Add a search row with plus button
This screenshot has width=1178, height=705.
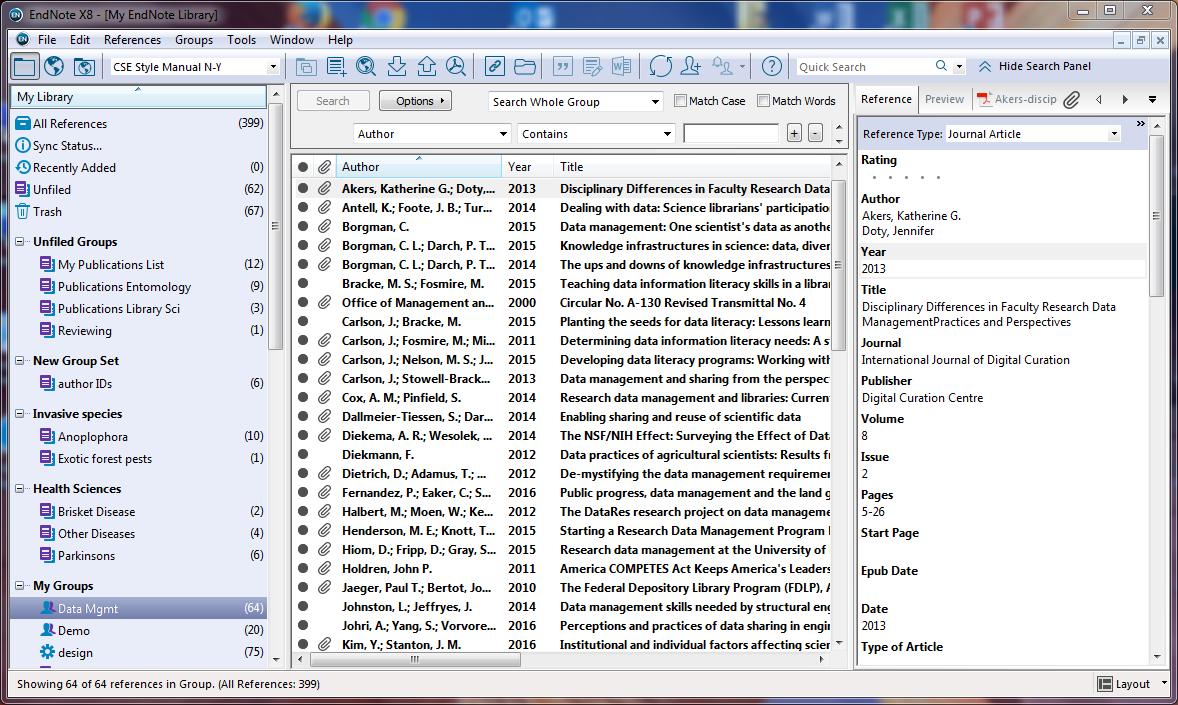(794, 133)
